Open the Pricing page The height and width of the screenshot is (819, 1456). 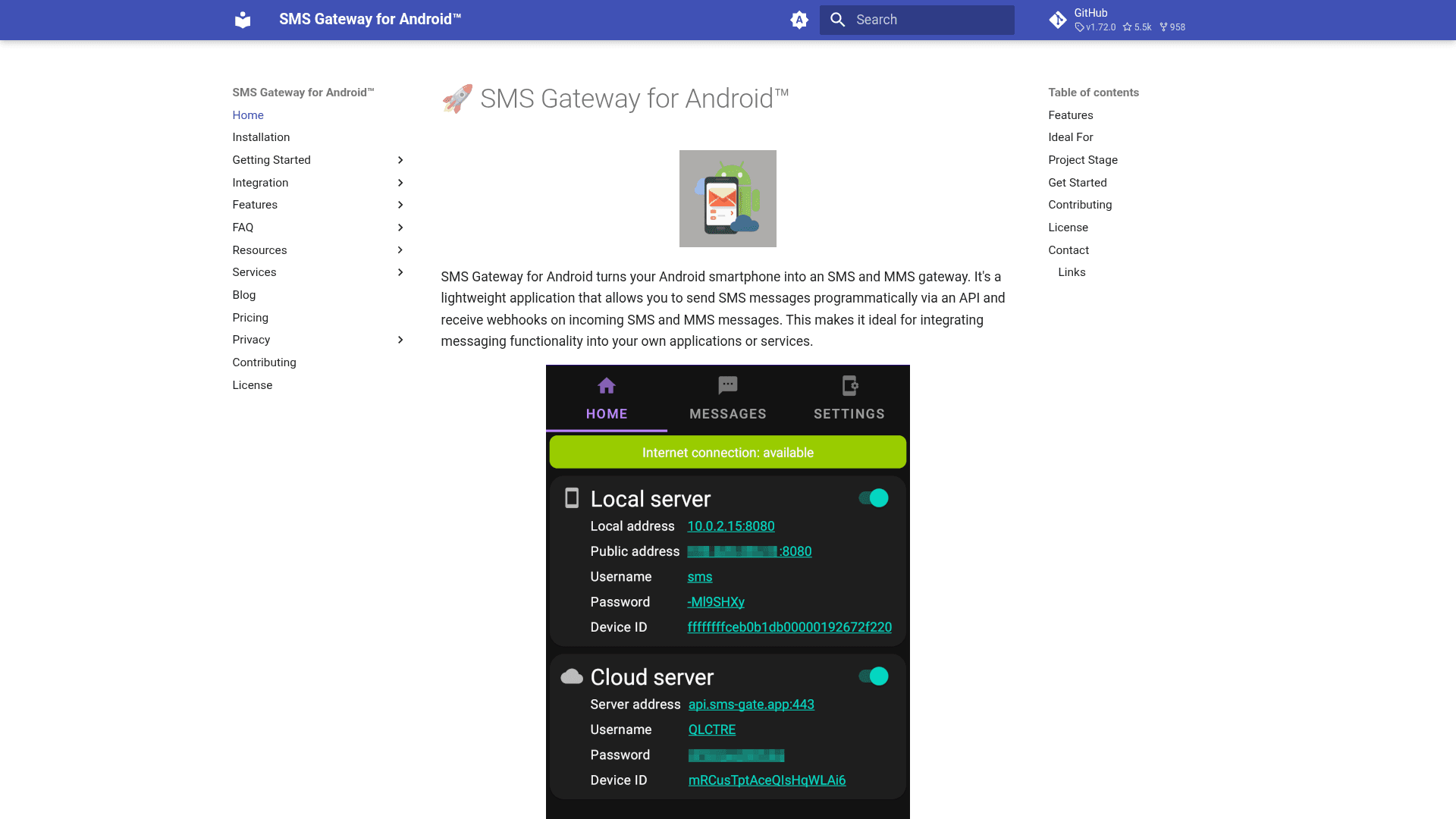pos(250,318)
